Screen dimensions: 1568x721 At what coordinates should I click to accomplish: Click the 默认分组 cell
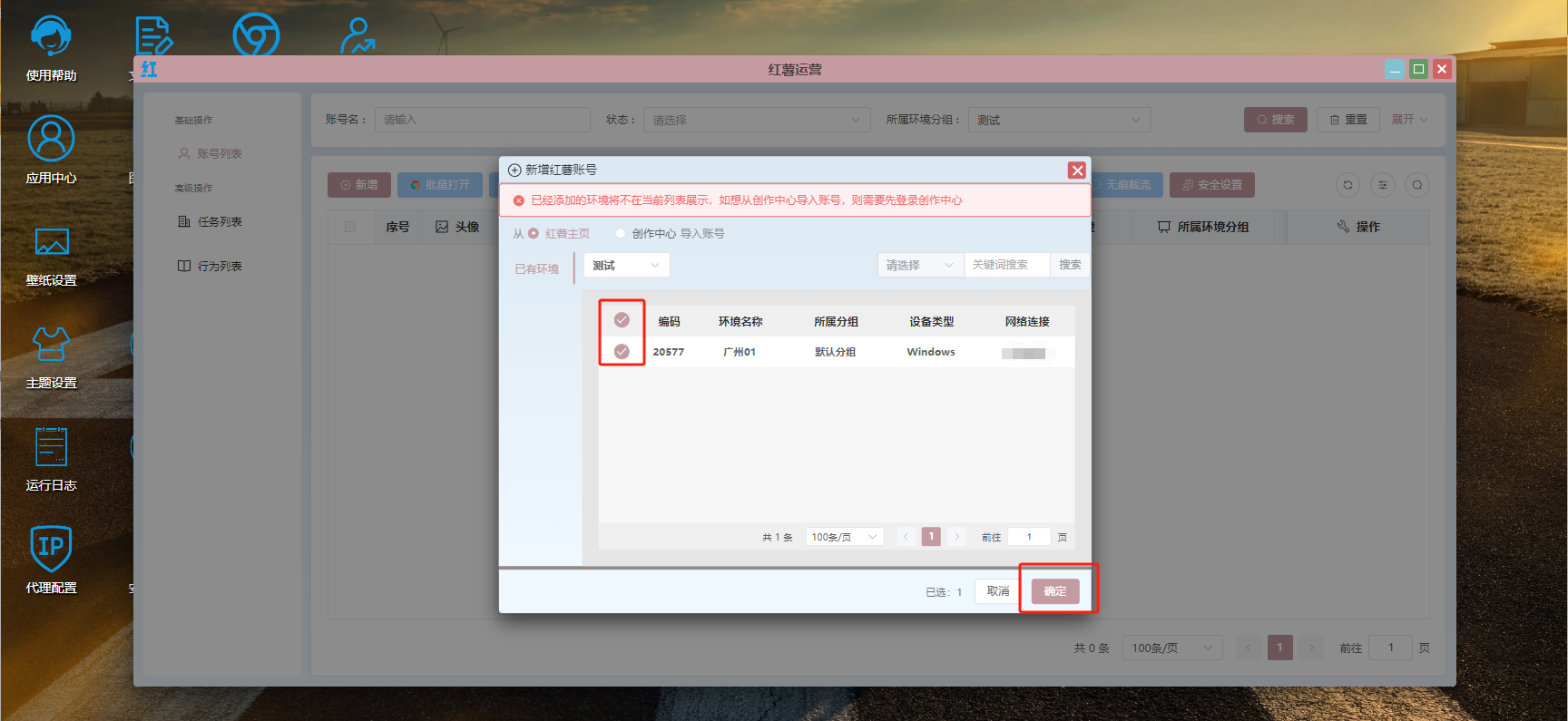835,352
